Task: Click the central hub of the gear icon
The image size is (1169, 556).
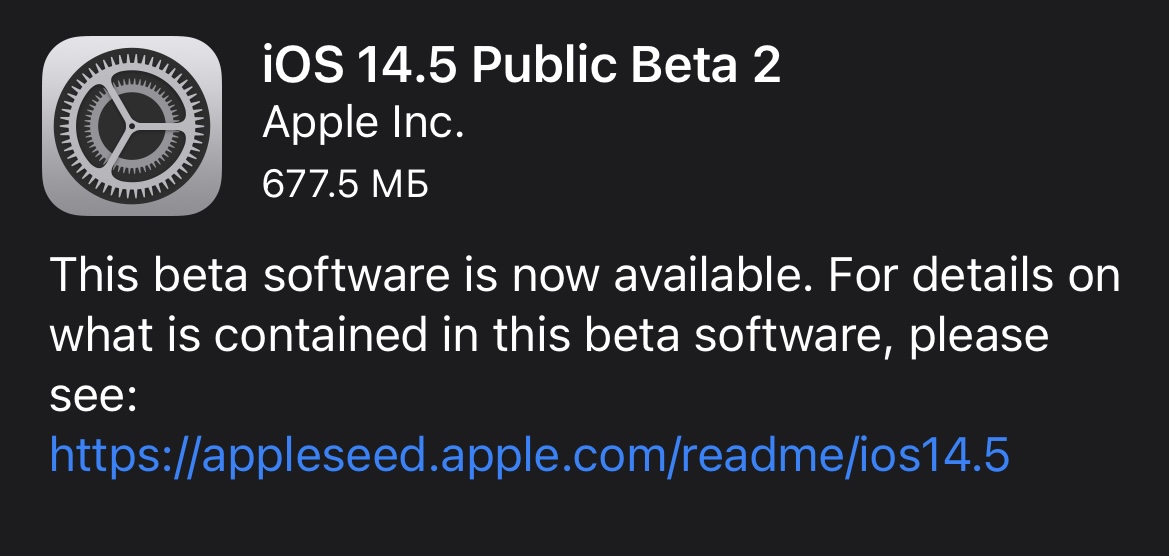Action: (132, 127)
